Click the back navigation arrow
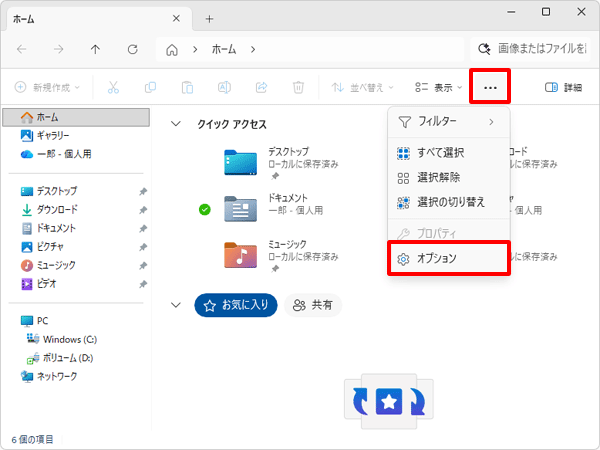This screenshot has width=600, height=450. click(22, 49)
